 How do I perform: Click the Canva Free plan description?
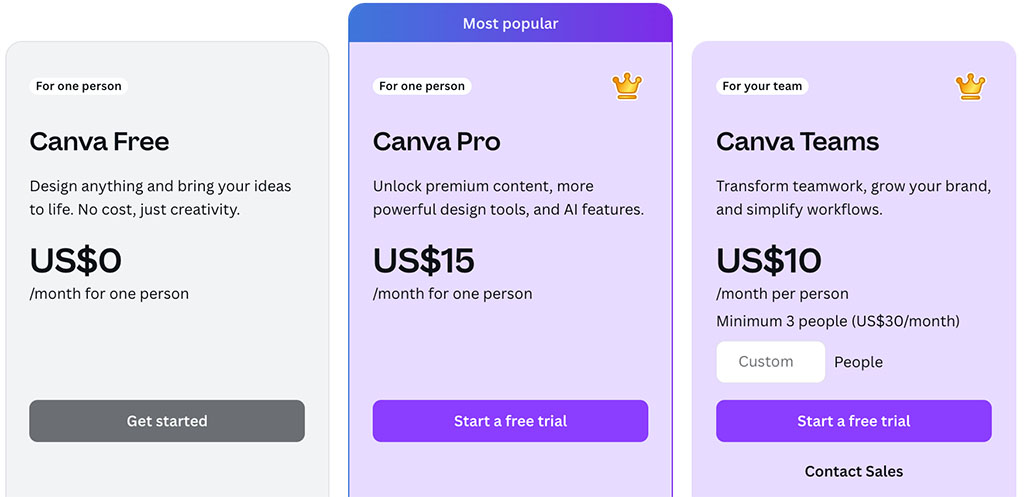(x=160, y=198)
